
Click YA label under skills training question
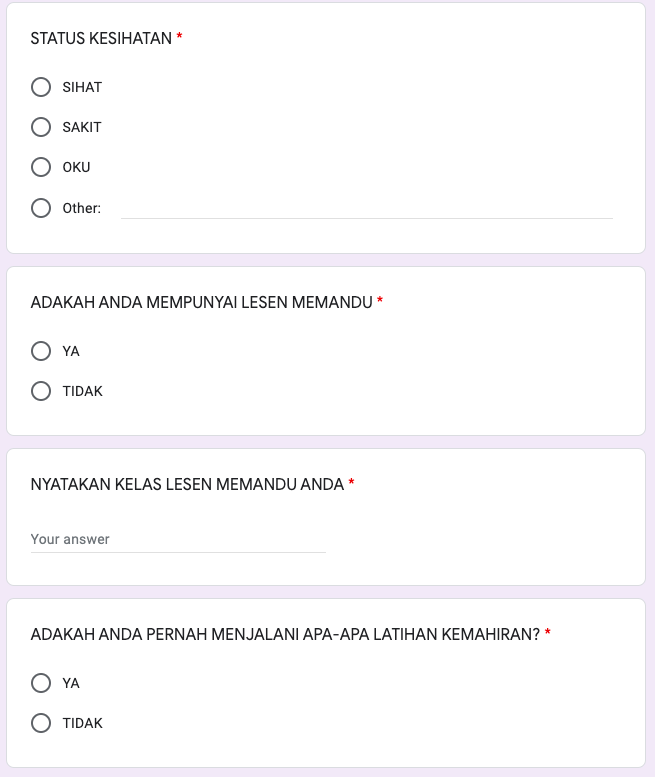coord(71,683)
